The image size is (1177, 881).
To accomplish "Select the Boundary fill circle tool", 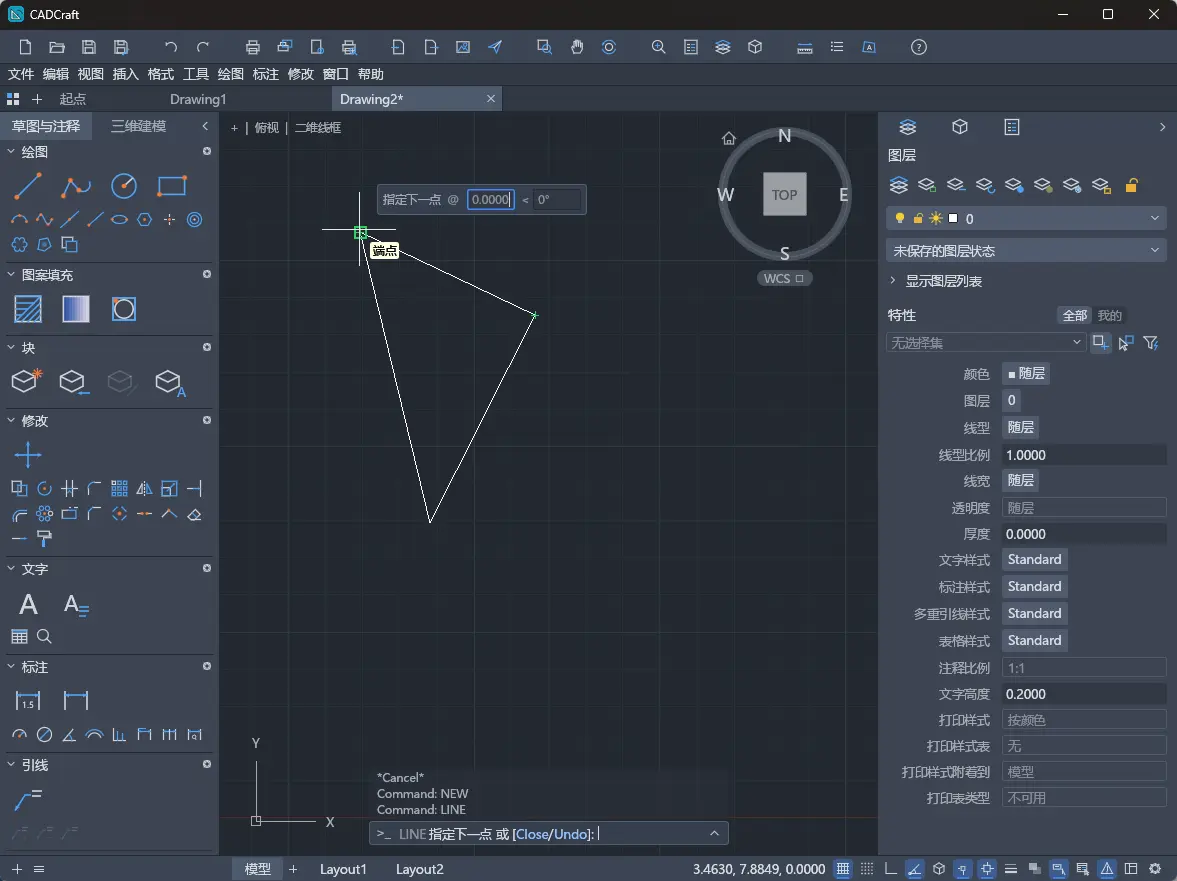I will coord(124,309).
